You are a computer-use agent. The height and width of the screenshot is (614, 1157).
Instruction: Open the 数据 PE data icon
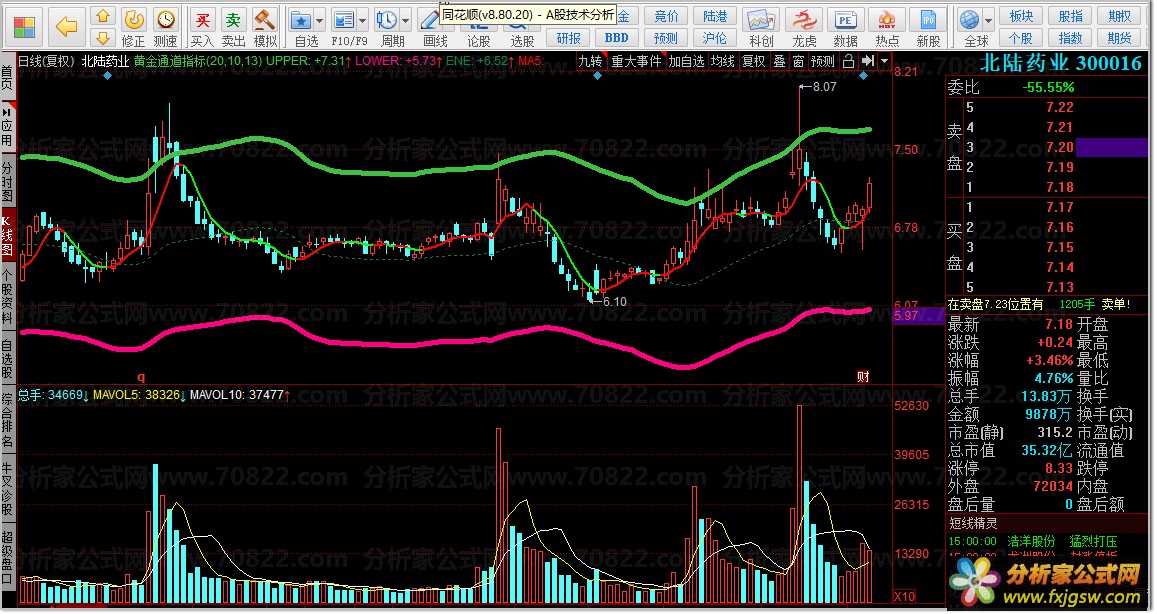pyautogui.click(x=845, y=27)
